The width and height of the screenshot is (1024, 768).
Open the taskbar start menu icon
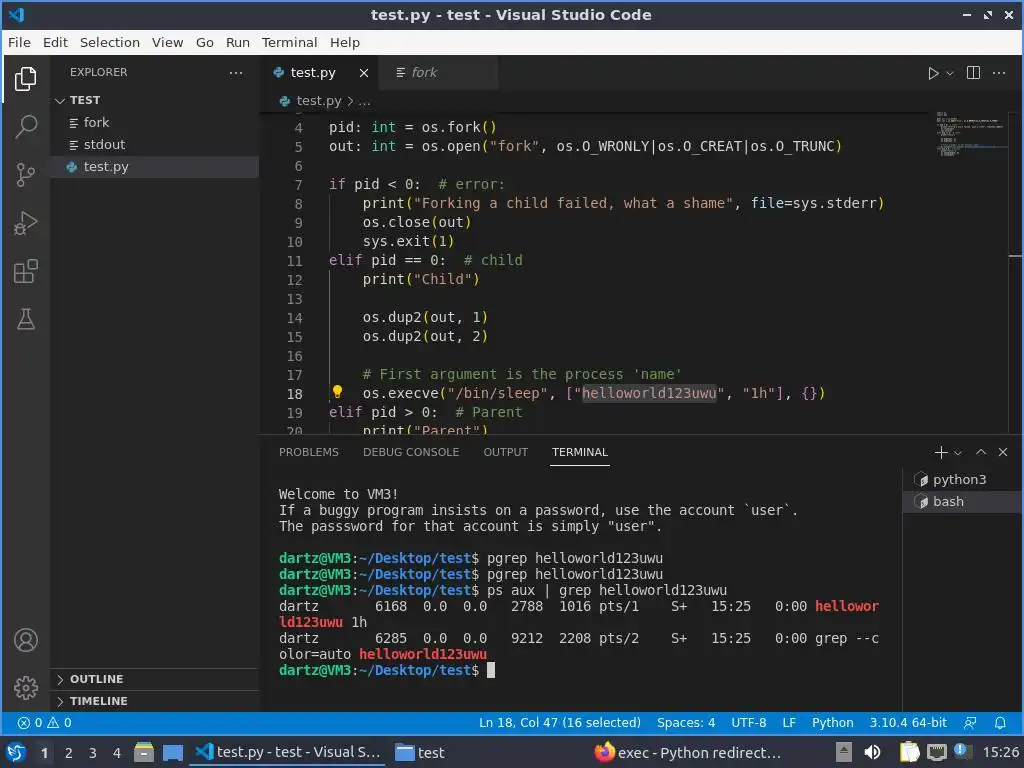16,752
